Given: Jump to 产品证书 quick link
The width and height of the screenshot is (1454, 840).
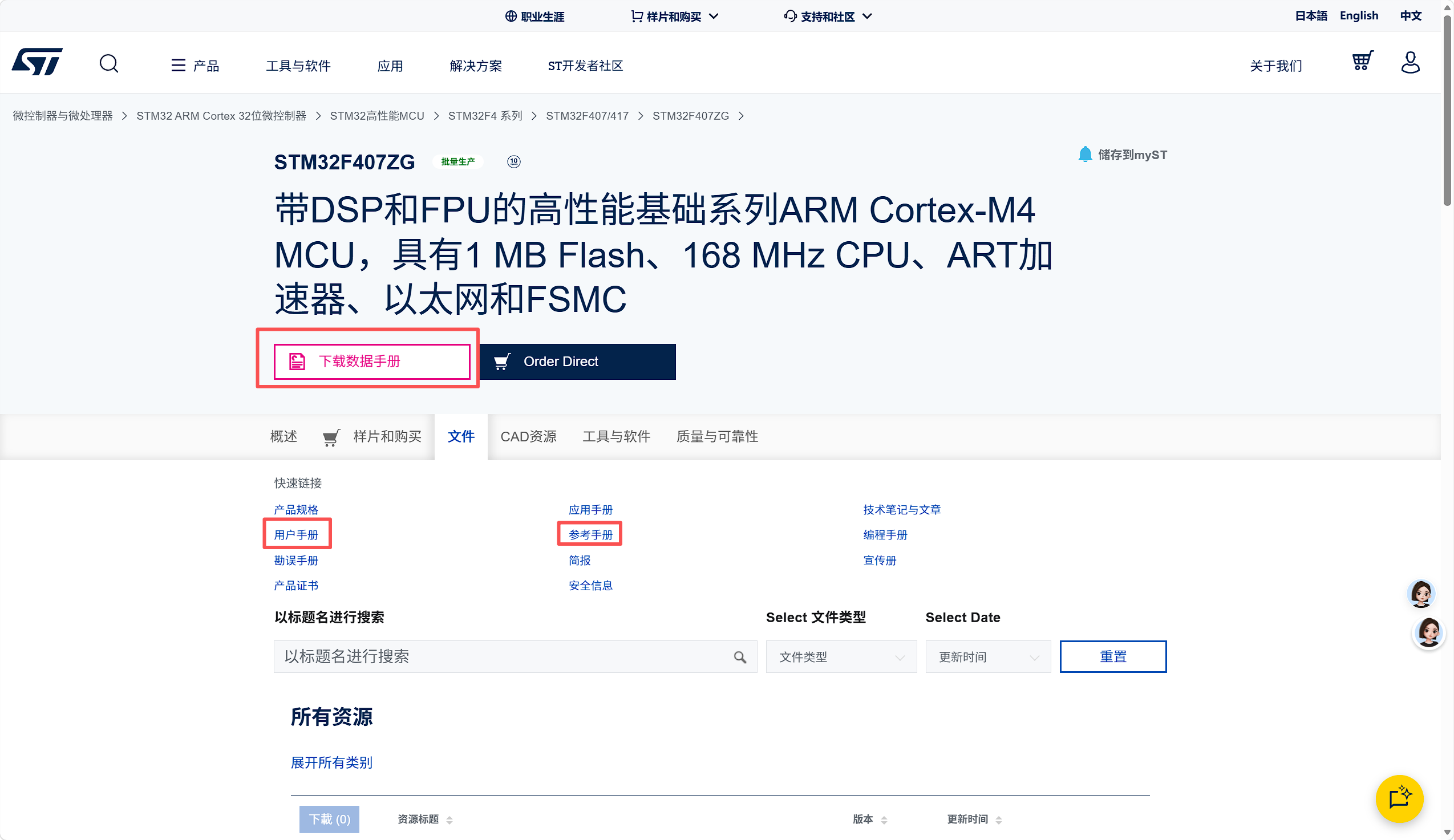Looking at the screenshot, I should click(x=296, y=586).
